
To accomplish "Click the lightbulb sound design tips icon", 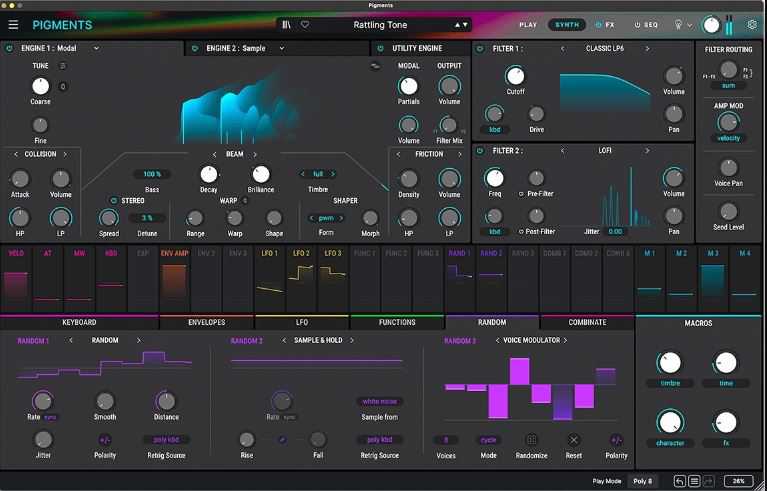I will [678, 25].
